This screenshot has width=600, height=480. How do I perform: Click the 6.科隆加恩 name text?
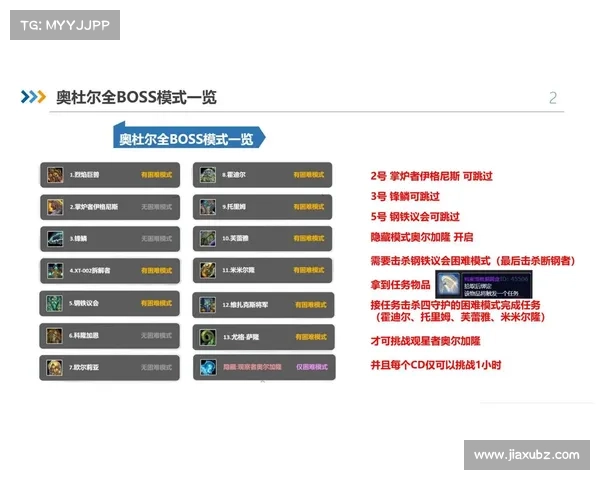84,336
